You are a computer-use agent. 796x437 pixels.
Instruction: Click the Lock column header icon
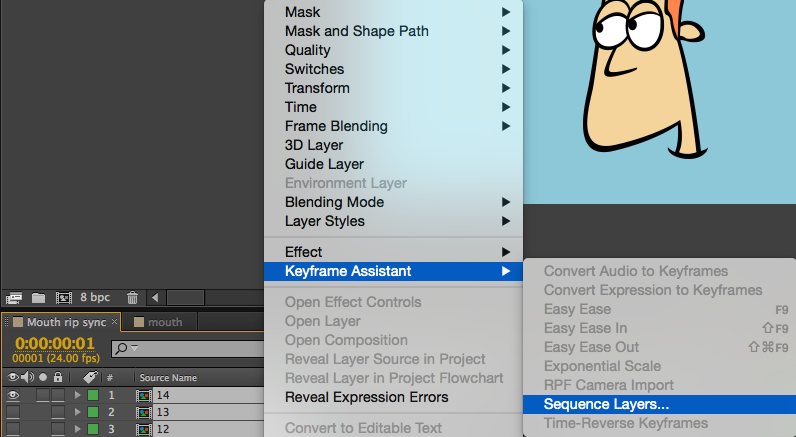(58, 377)
